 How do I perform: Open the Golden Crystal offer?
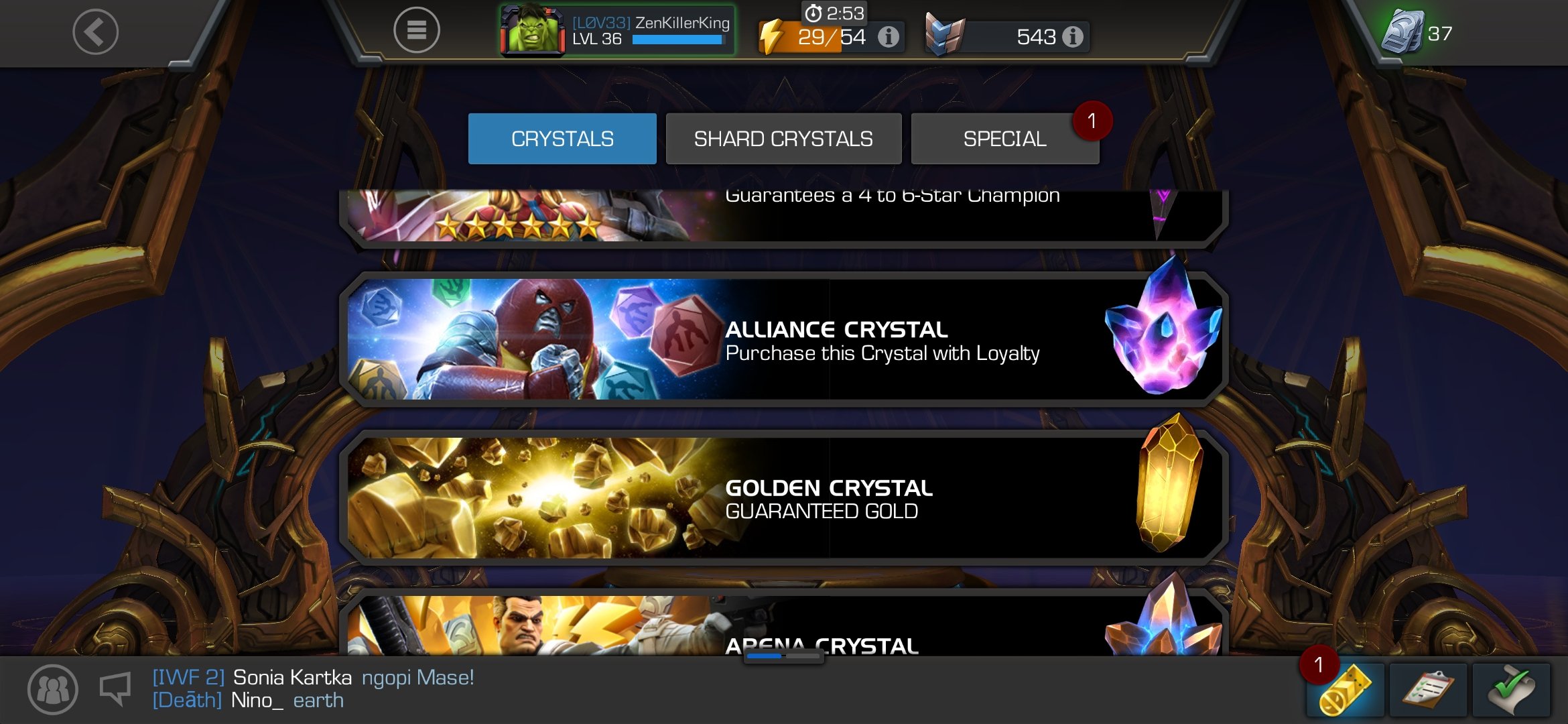pyautogui.click(x=784, y=498)
